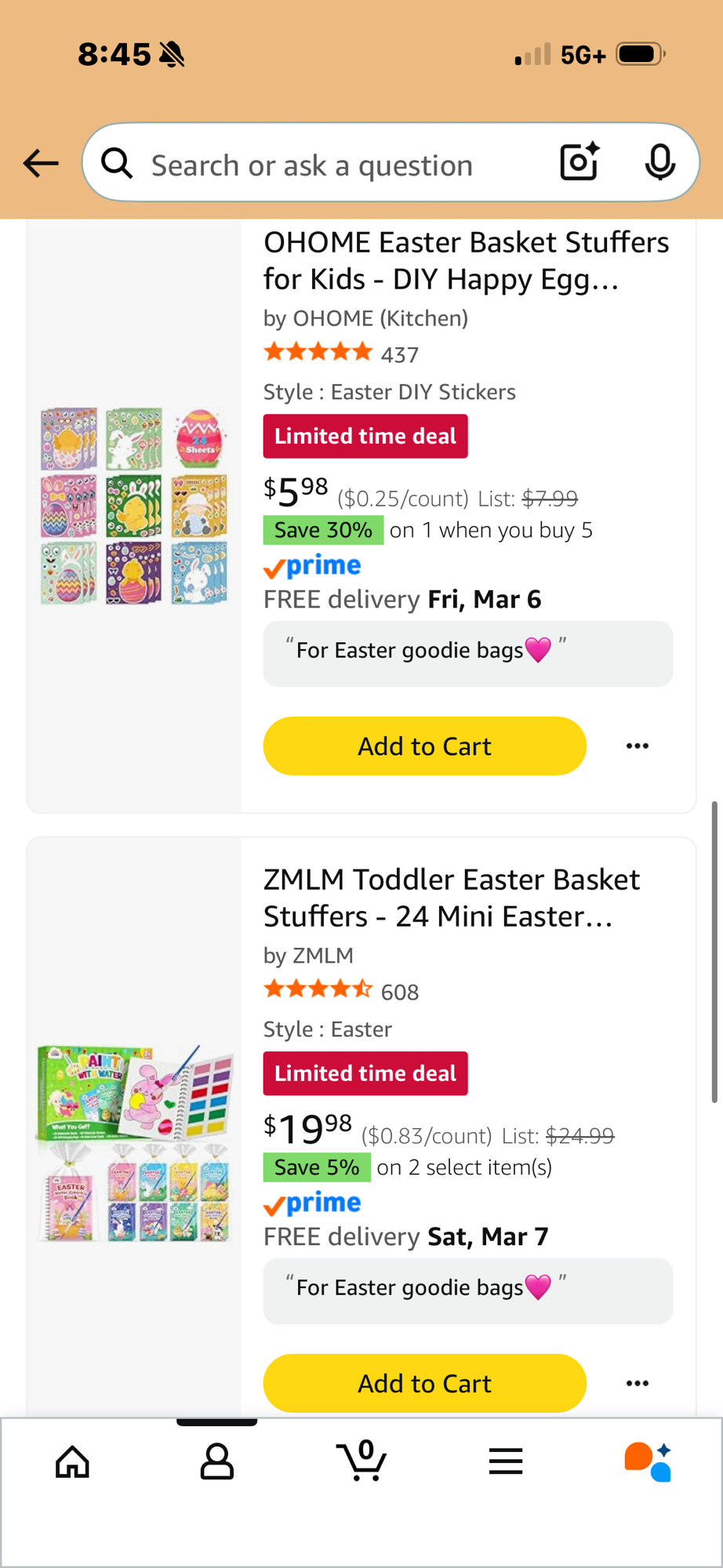Screen dimensions: 723x1568
Task: Open more options for OHOME stickers
Action: (638, 746)
